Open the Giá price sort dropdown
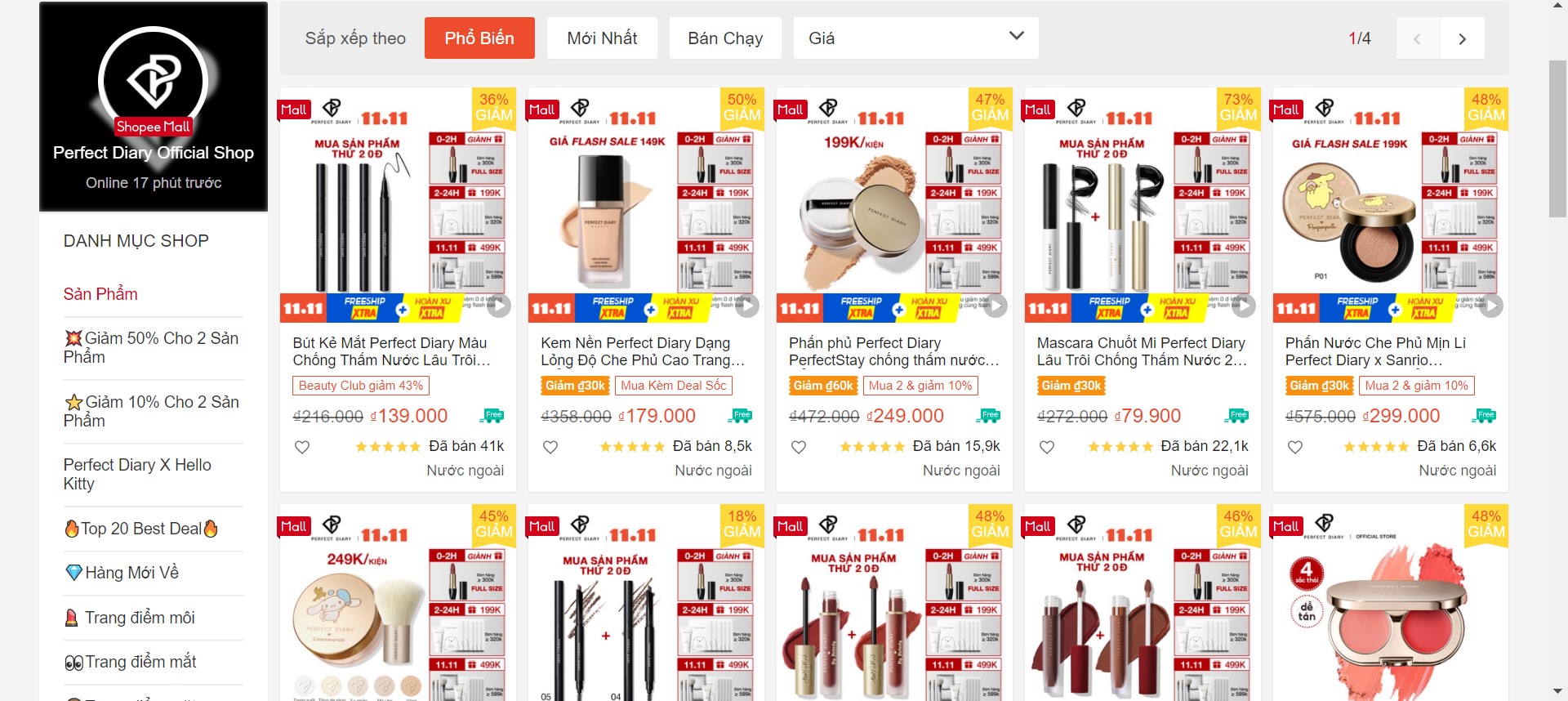Viewport: 1568px width, 701px height. click(x=915, y=38)
